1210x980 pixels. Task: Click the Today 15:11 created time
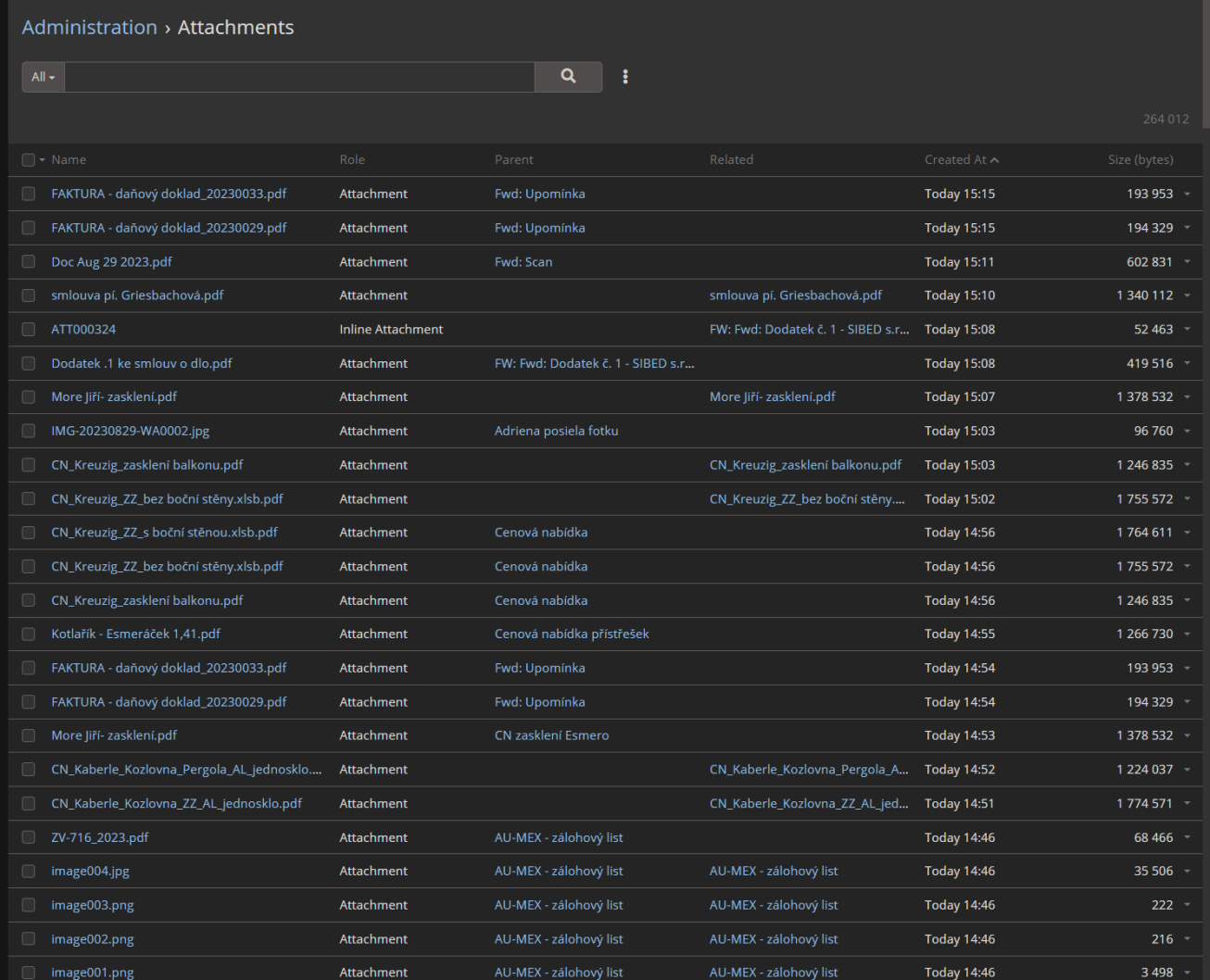coord(960,262)
